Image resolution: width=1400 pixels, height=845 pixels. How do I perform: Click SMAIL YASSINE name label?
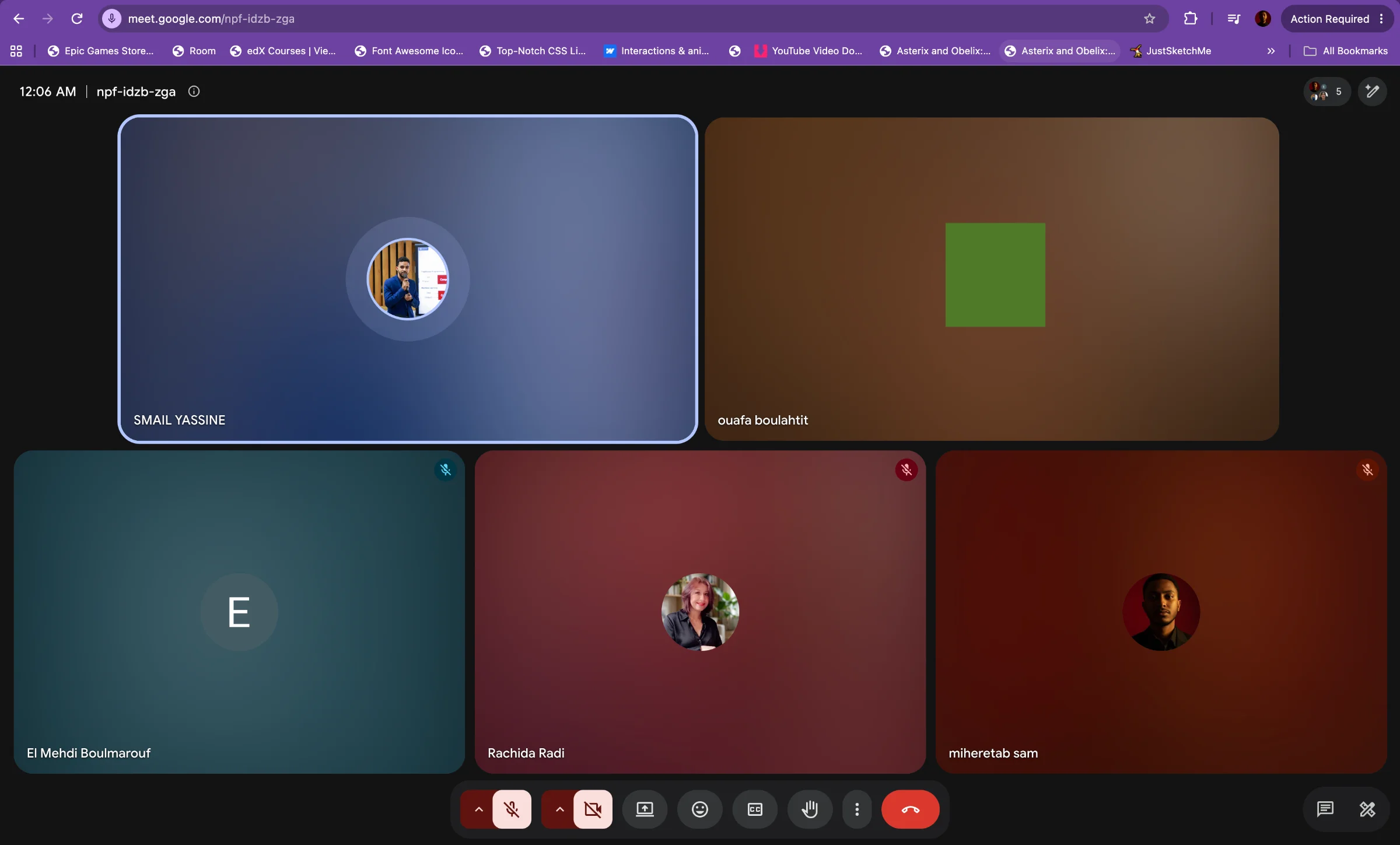pos(179,420)
